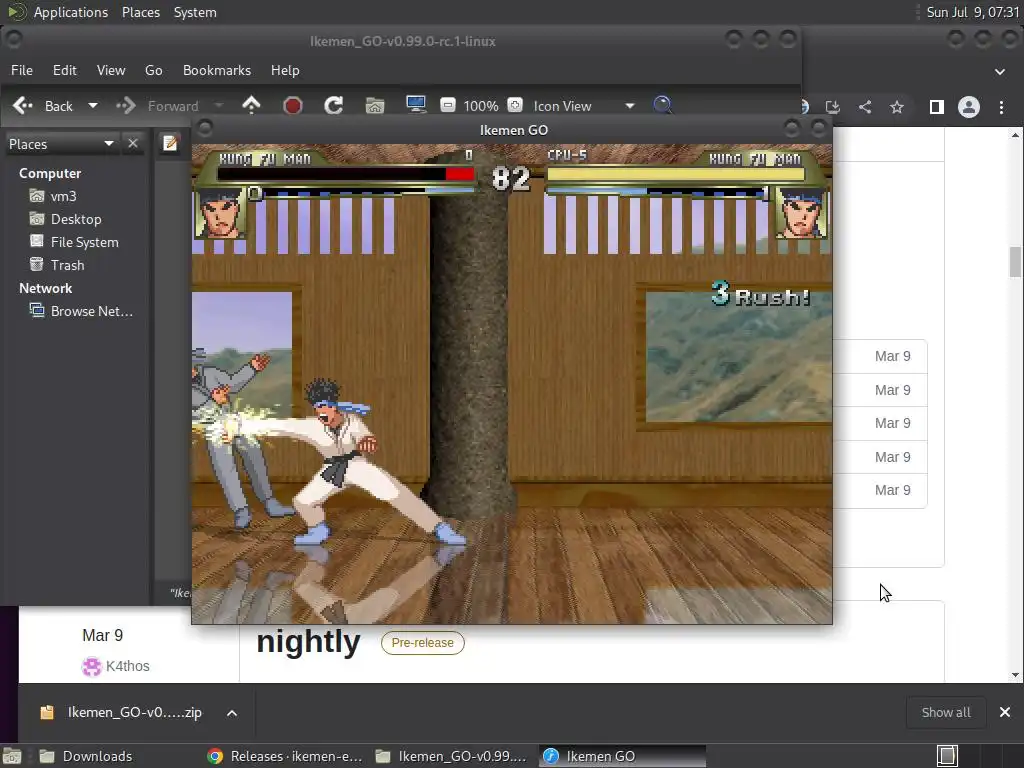The image size is (1024, 768).
Task: Click the Ikemen GO window menu button
Action: (205, 129)
